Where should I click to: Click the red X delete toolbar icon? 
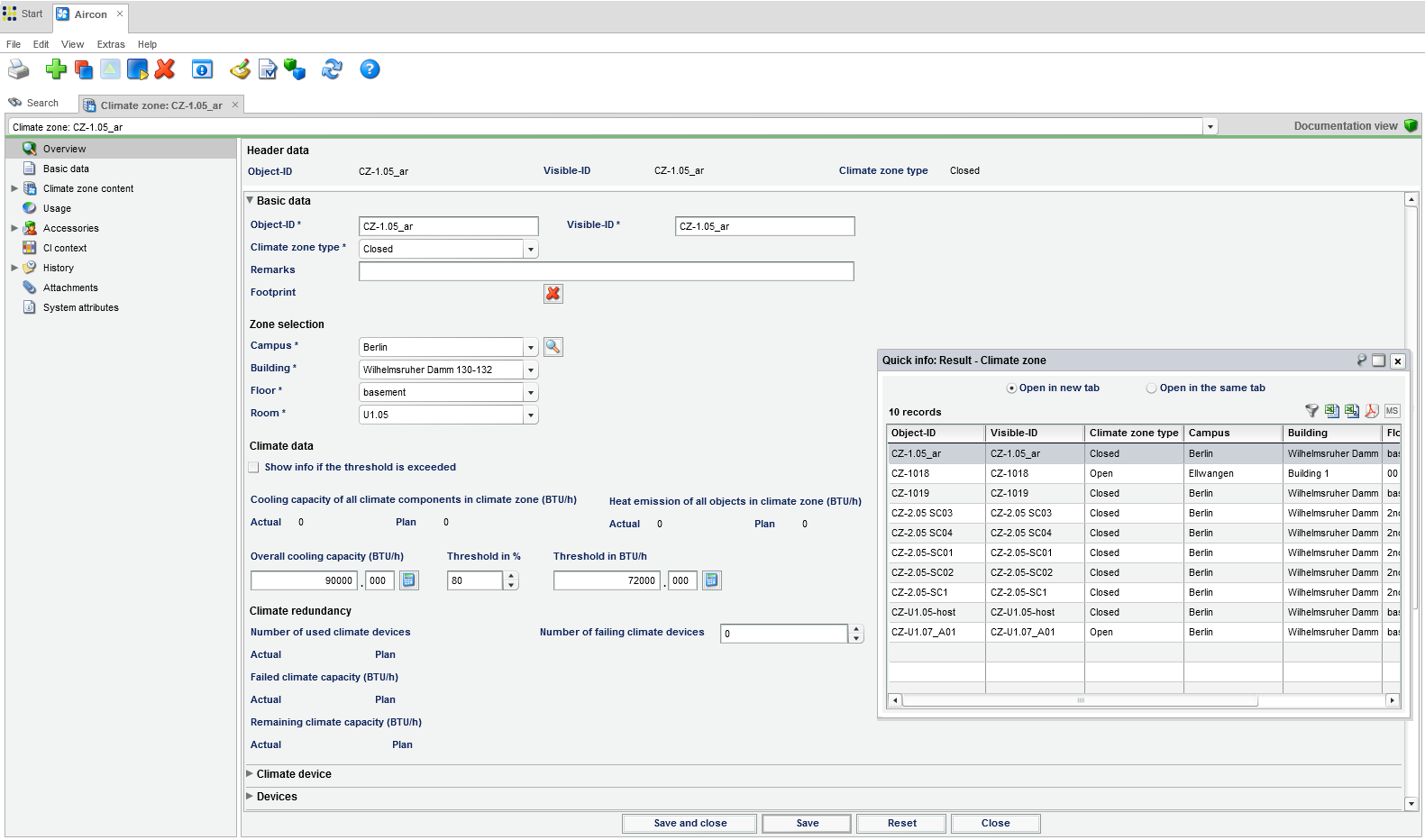165,69
